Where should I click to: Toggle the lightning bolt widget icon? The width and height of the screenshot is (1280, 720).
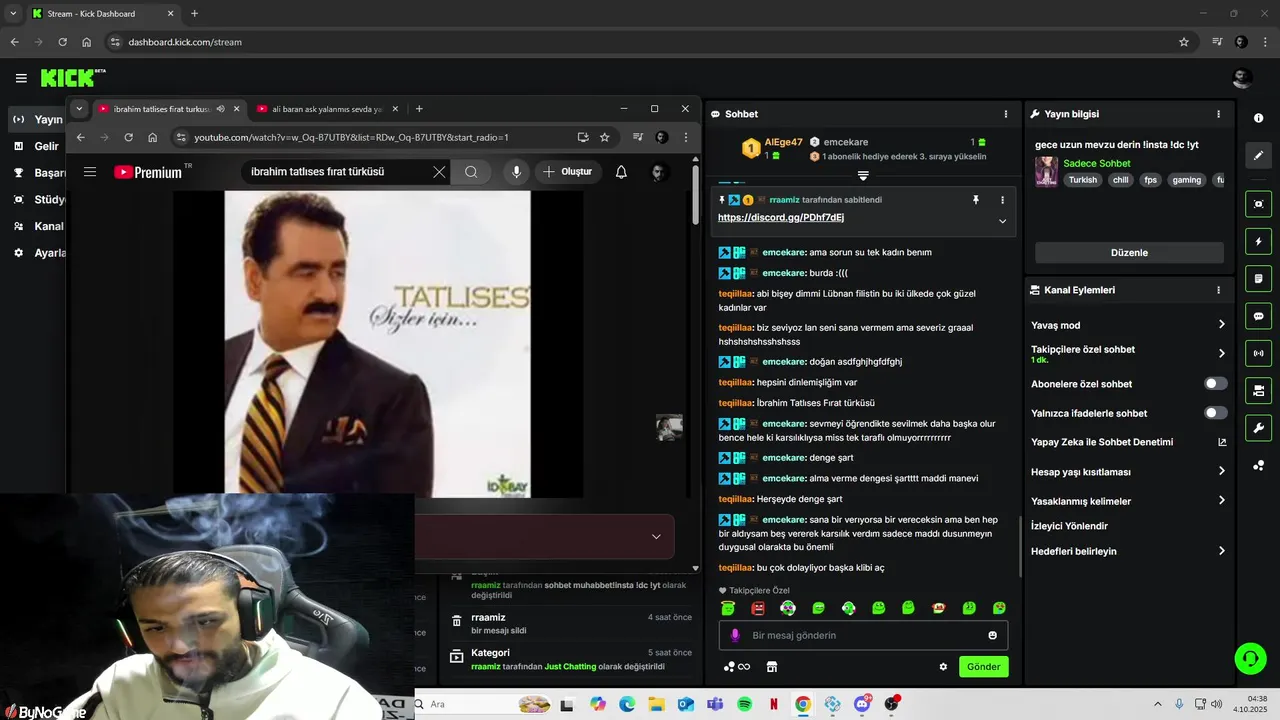click(x=1258, y=242)
